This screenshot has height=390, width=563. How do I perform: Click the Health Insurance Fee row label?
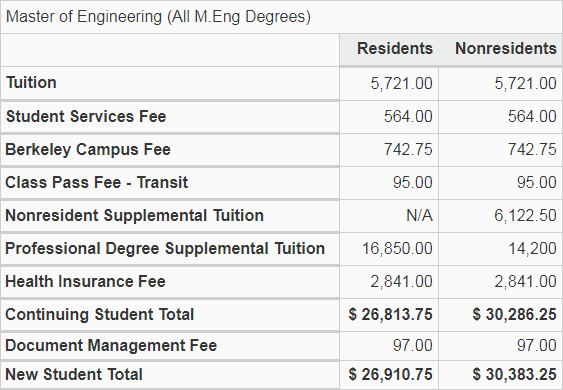click(85, 281)
